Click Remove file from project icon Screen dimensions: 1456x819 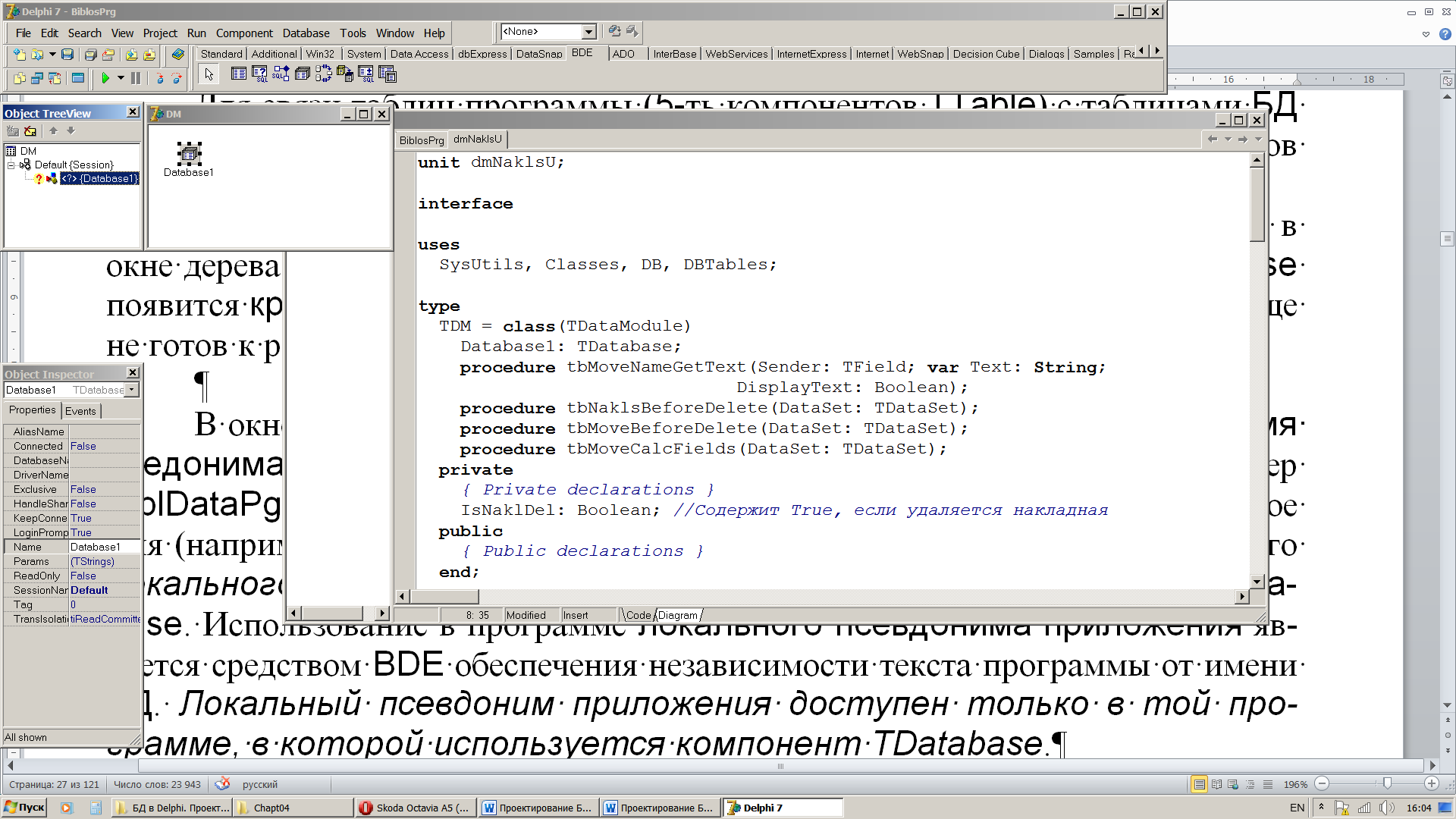pos(149,55)
